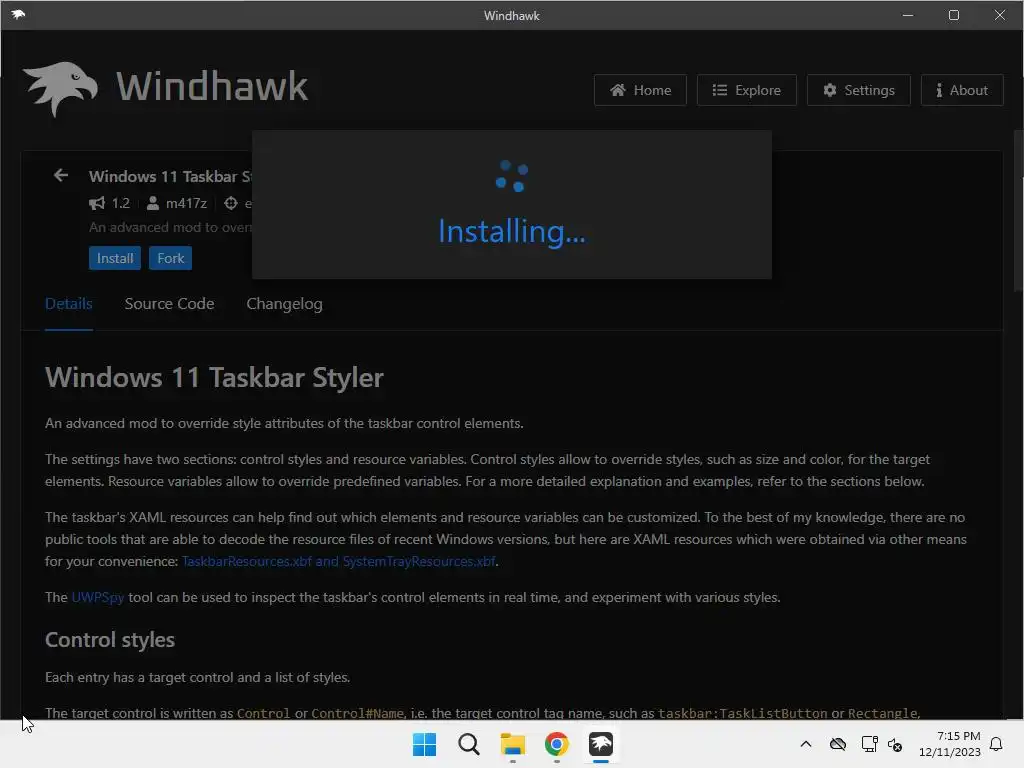Click the version megaphone icon
Viewport: 1024px width, 768px height.
click(x=97, y=204)
